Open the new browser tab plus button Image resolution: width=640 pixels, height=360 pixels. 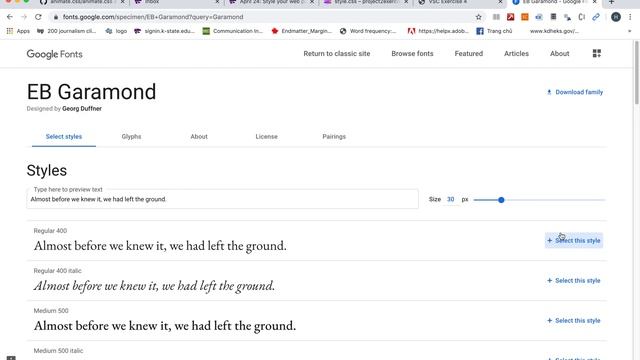point(611,2)
